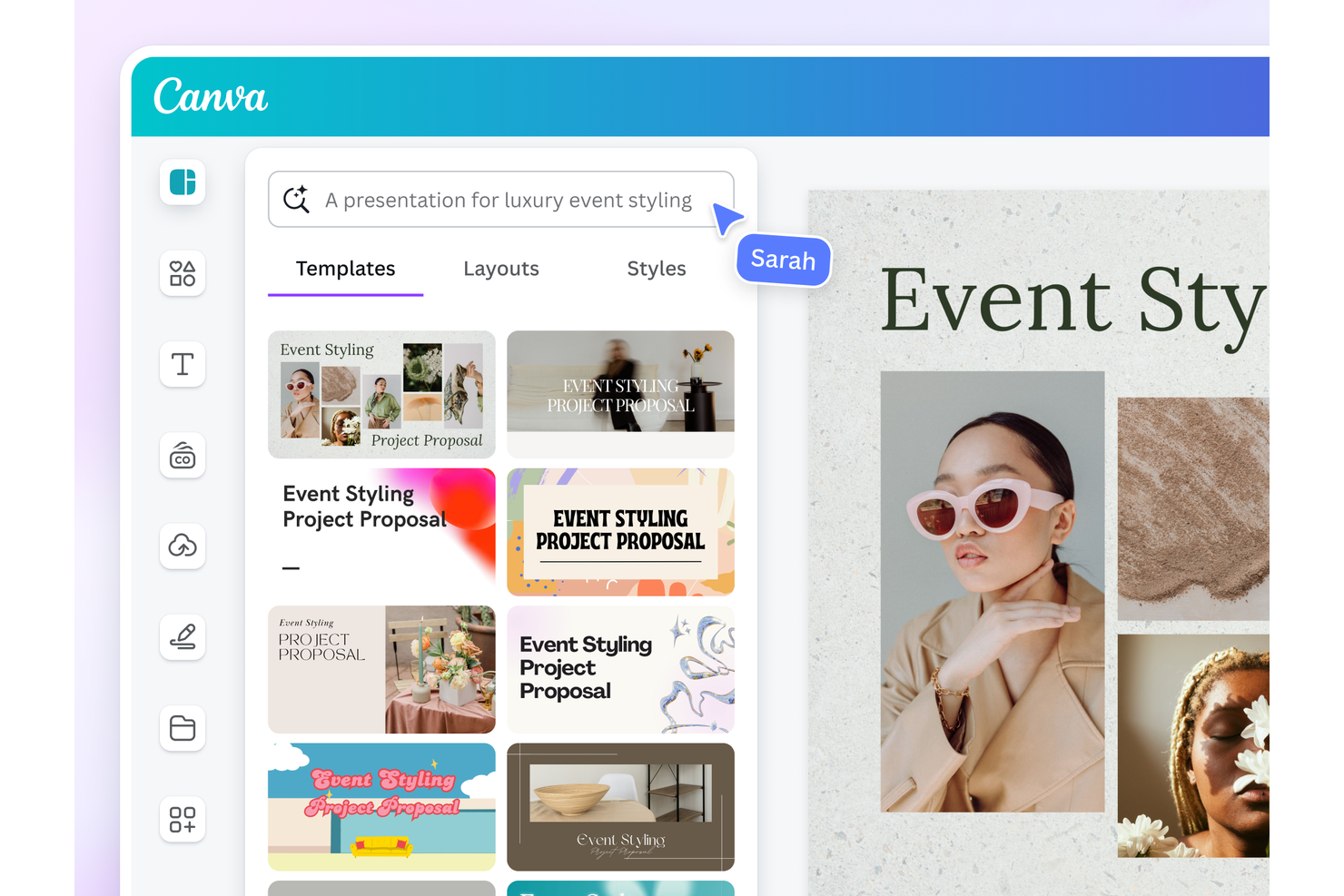1344x896 pixels.
Task: Select the Draw tool in the sidebar
Action: coord(182,637)
